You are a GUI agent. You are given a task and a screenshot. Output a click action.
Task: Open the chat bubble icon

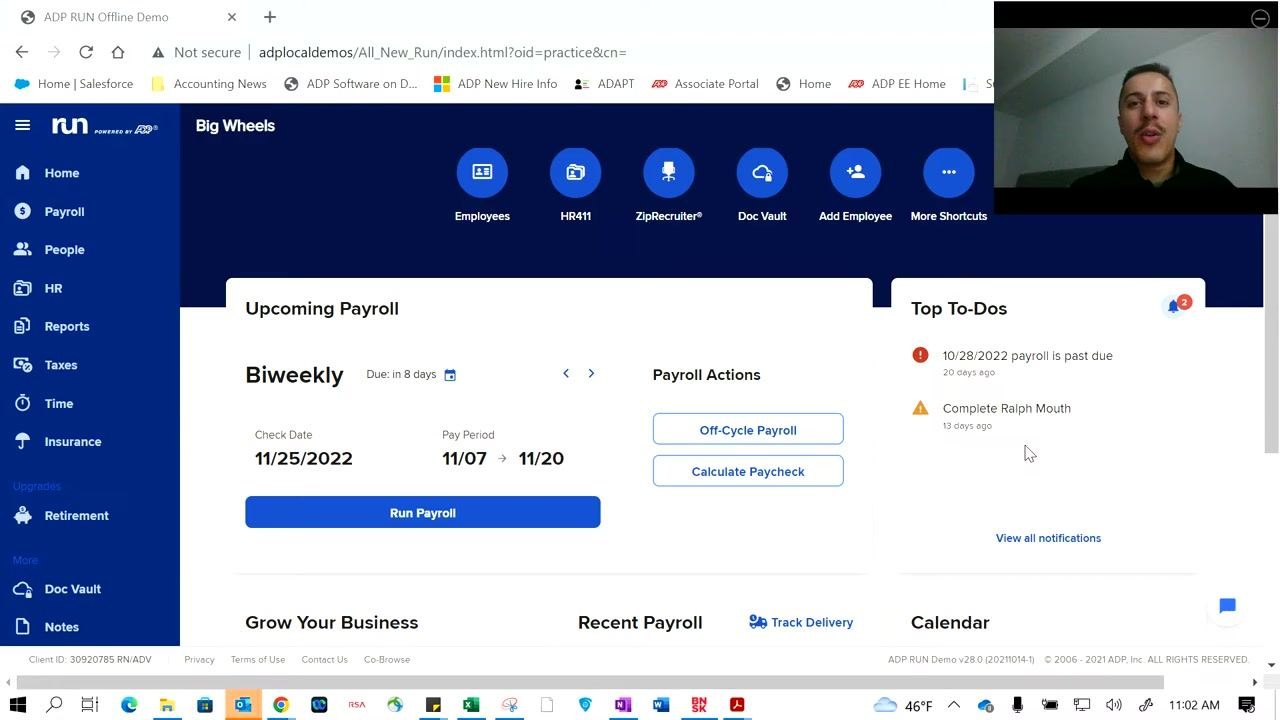click(1227, 606)
